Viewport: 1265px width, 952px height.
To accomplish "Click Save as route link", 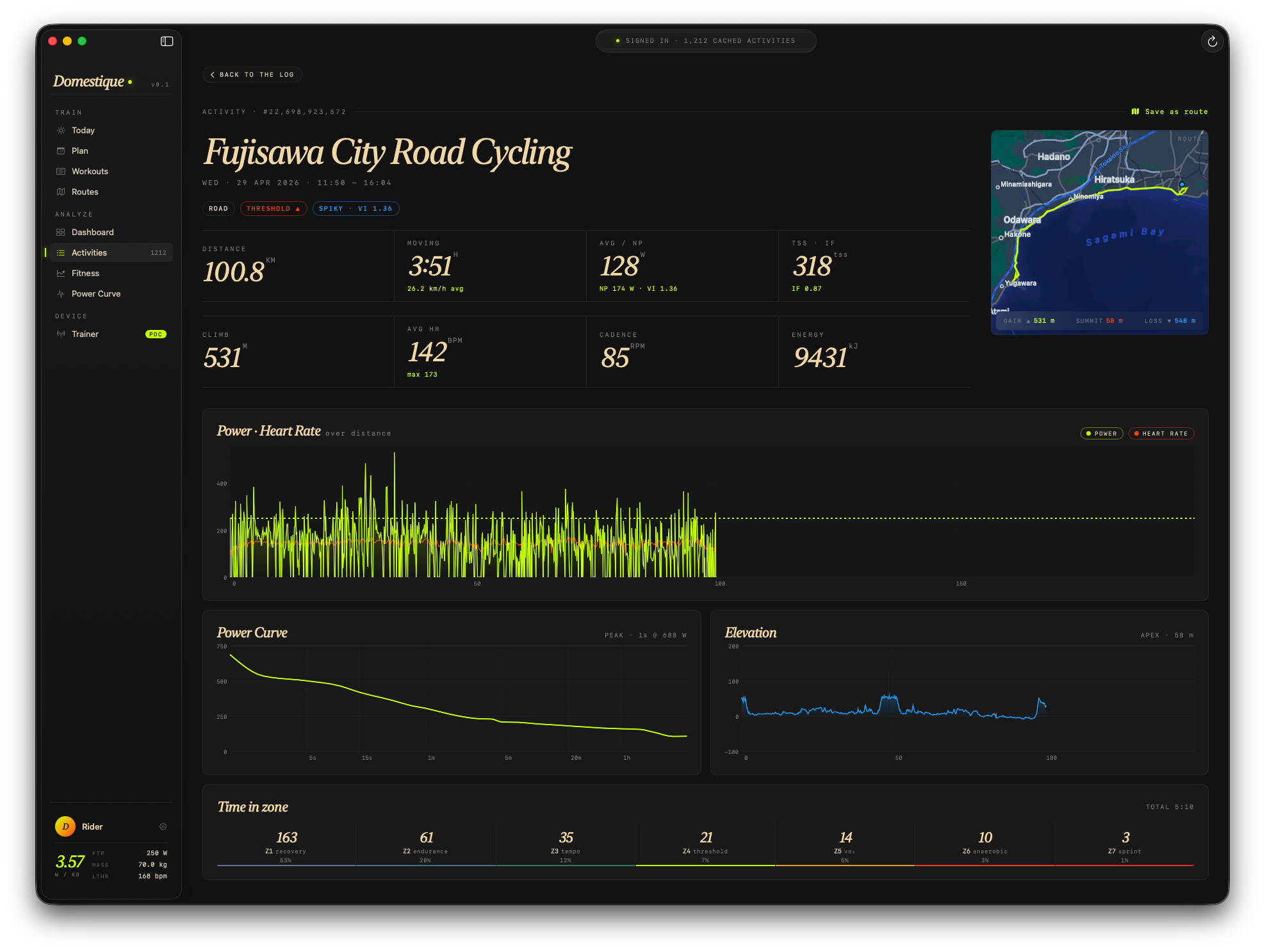I will pos(1170,111).
